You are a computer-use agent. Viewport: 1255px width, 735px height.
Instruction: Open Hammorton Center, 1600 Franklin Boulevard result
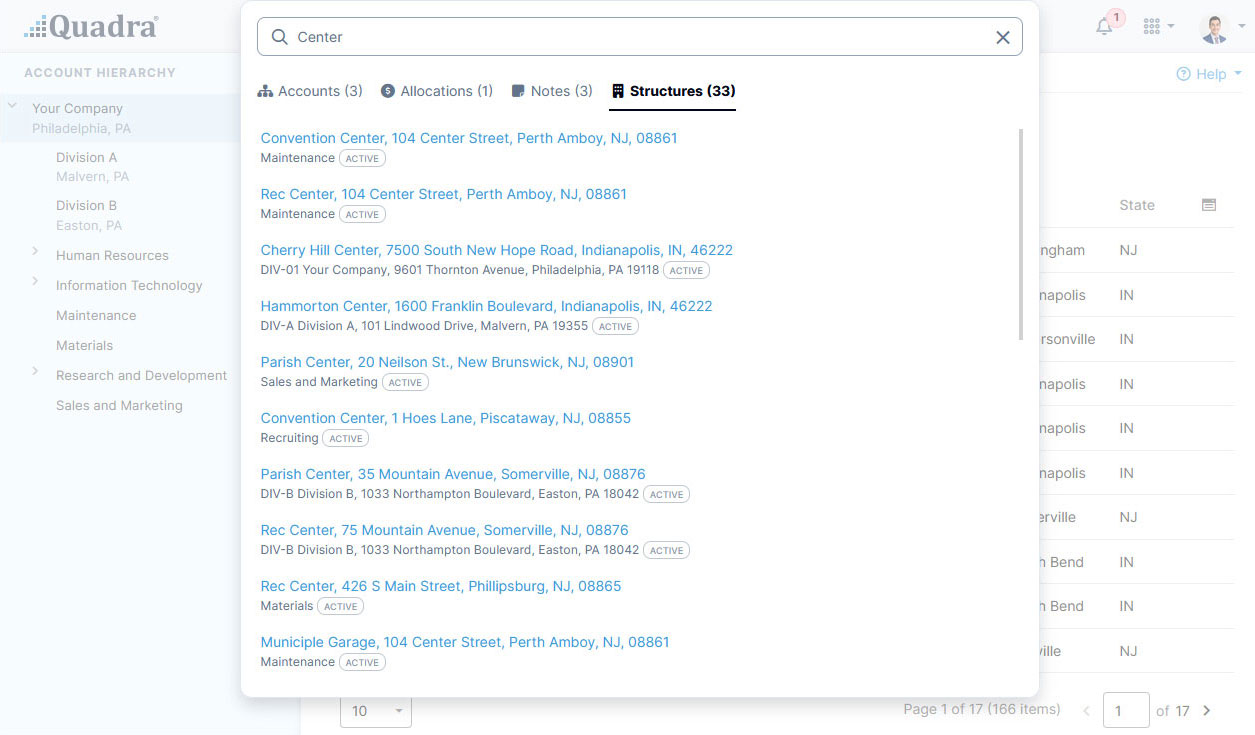(487, 306)
